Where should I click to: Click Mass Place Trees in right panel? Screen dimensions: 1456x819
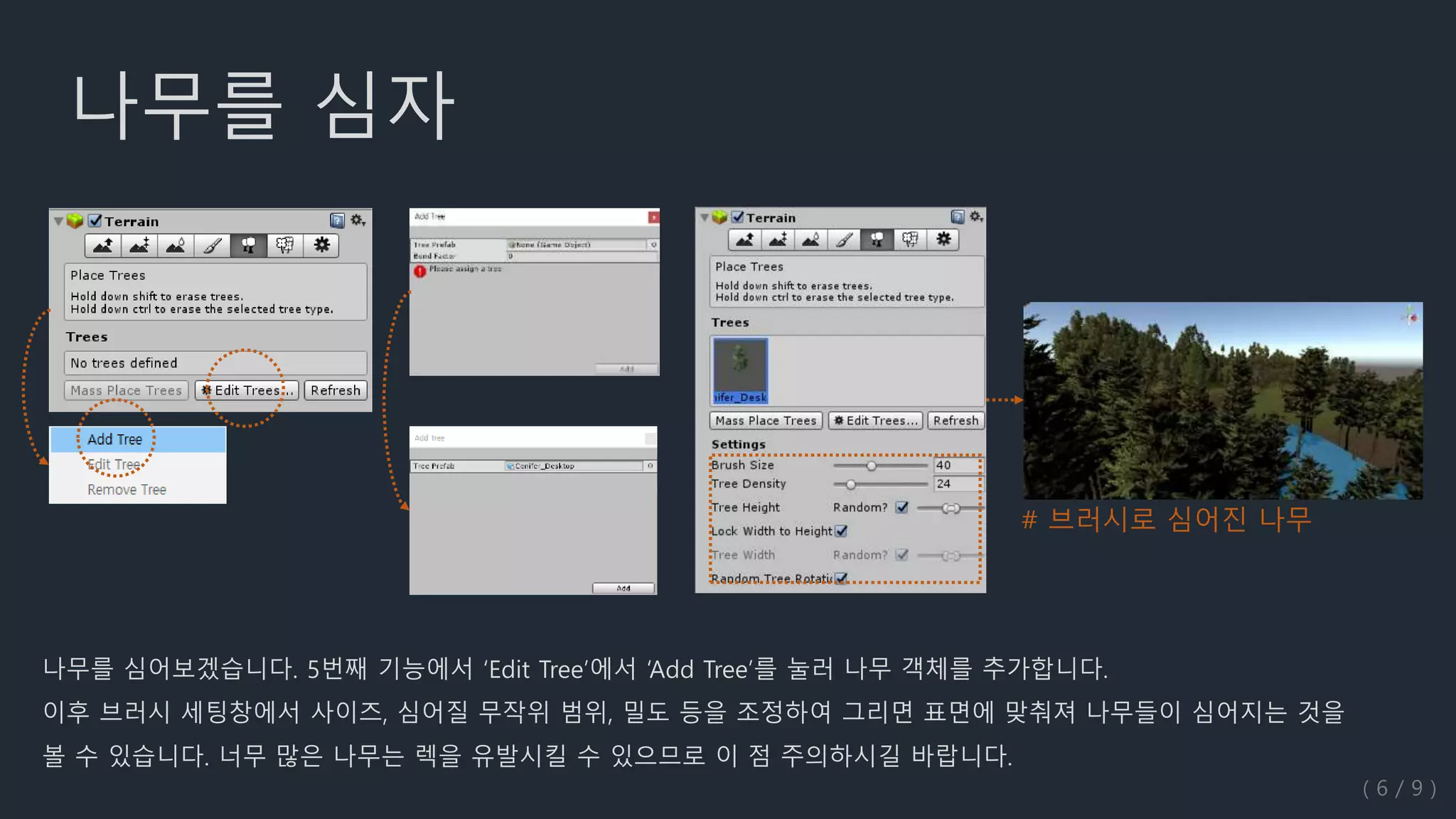766,421
